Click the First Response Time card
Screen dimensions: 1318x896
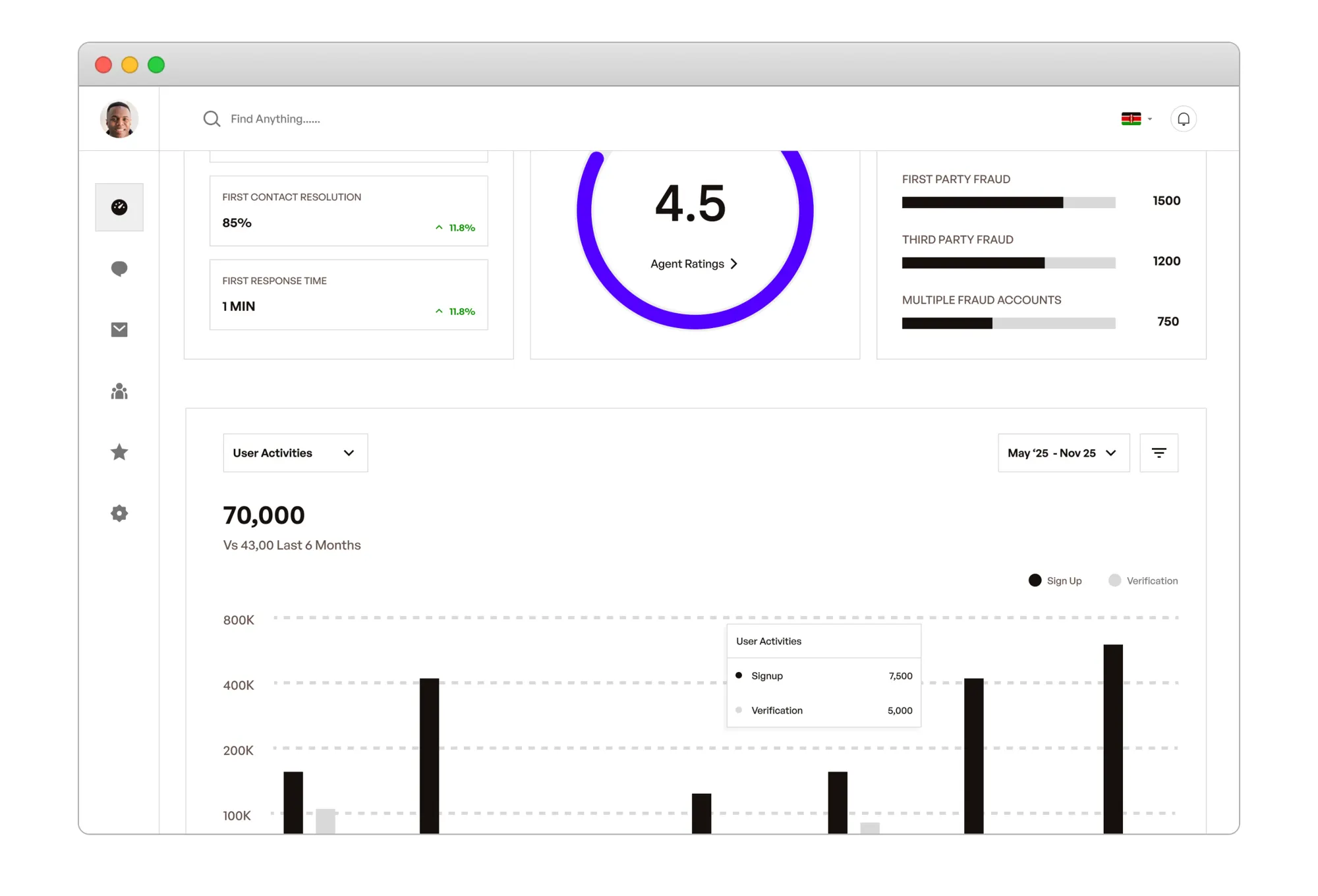pos(349,294)
